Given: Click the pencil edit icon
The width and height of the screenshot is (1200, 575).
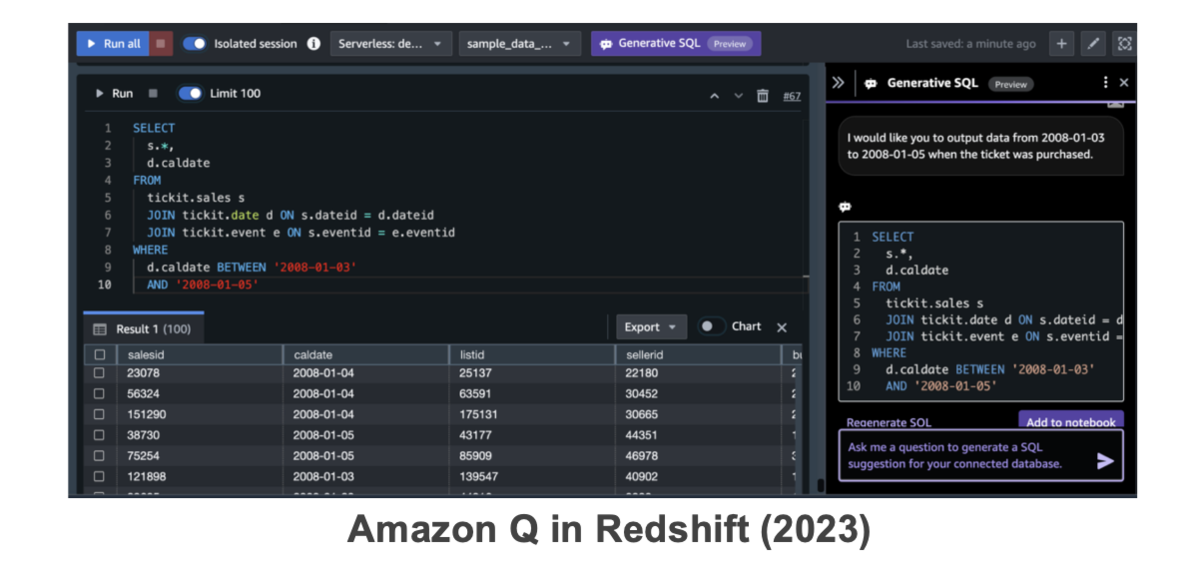Looking at the screenshot, I should (1093, 44).
